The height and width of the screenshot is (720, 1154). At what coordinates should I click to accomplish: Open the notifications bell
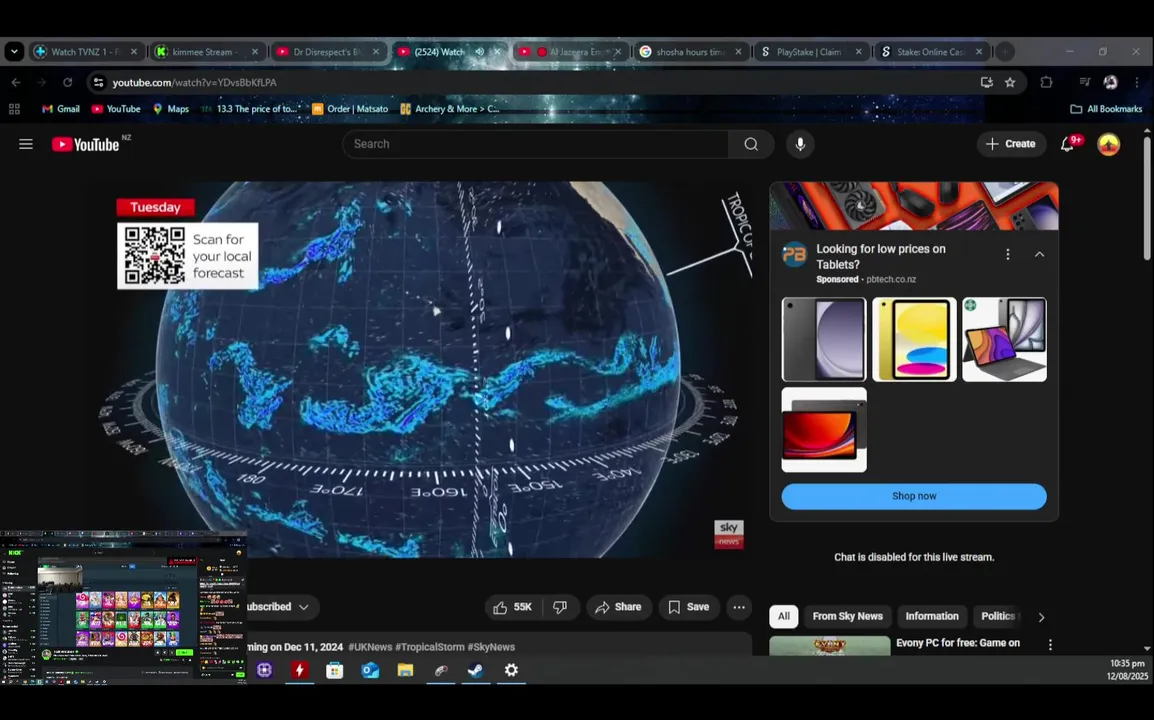tap(1068, 144)
